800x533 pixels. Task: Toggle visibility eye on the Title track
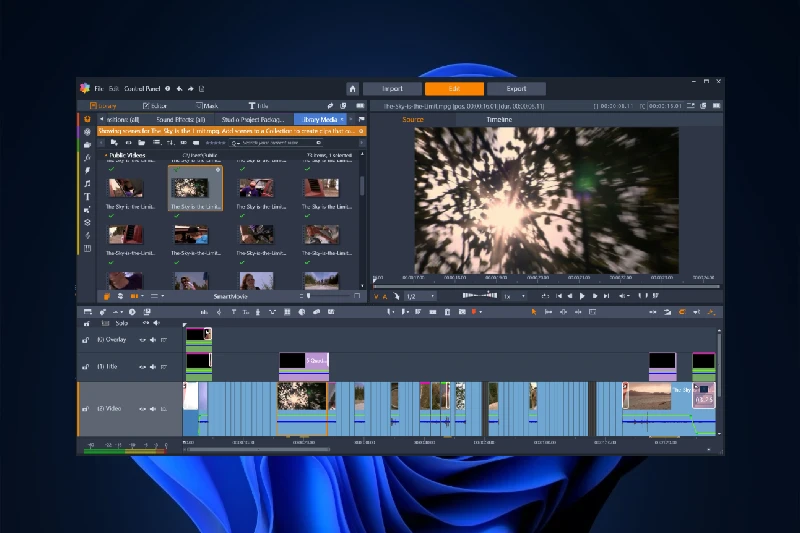[x=142, y=367]
